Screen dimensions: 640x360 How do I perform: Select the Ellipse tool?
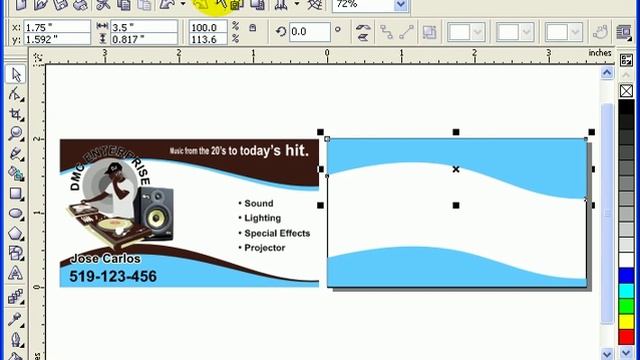[x=16, y=213]
